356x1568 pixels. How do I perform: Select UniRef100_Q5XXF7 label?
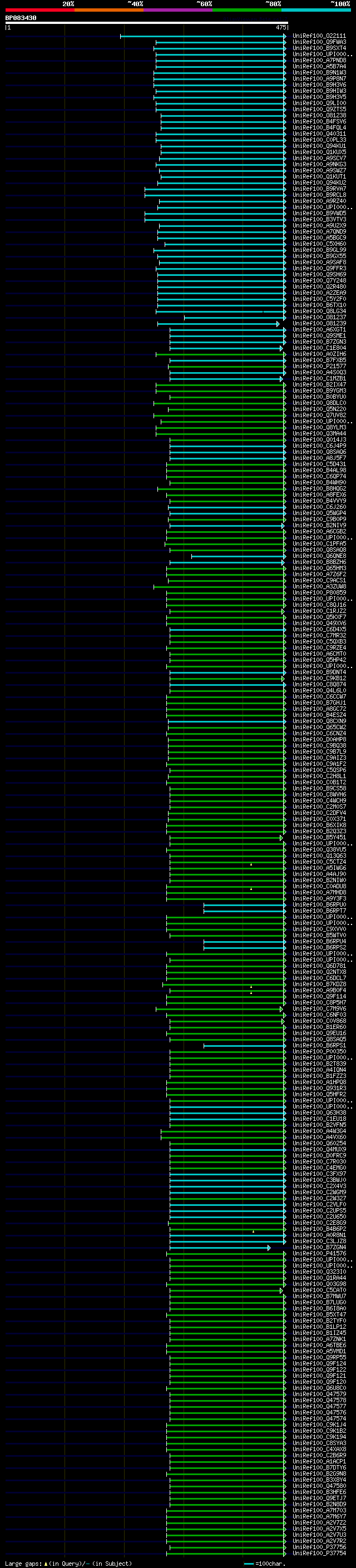319,617
